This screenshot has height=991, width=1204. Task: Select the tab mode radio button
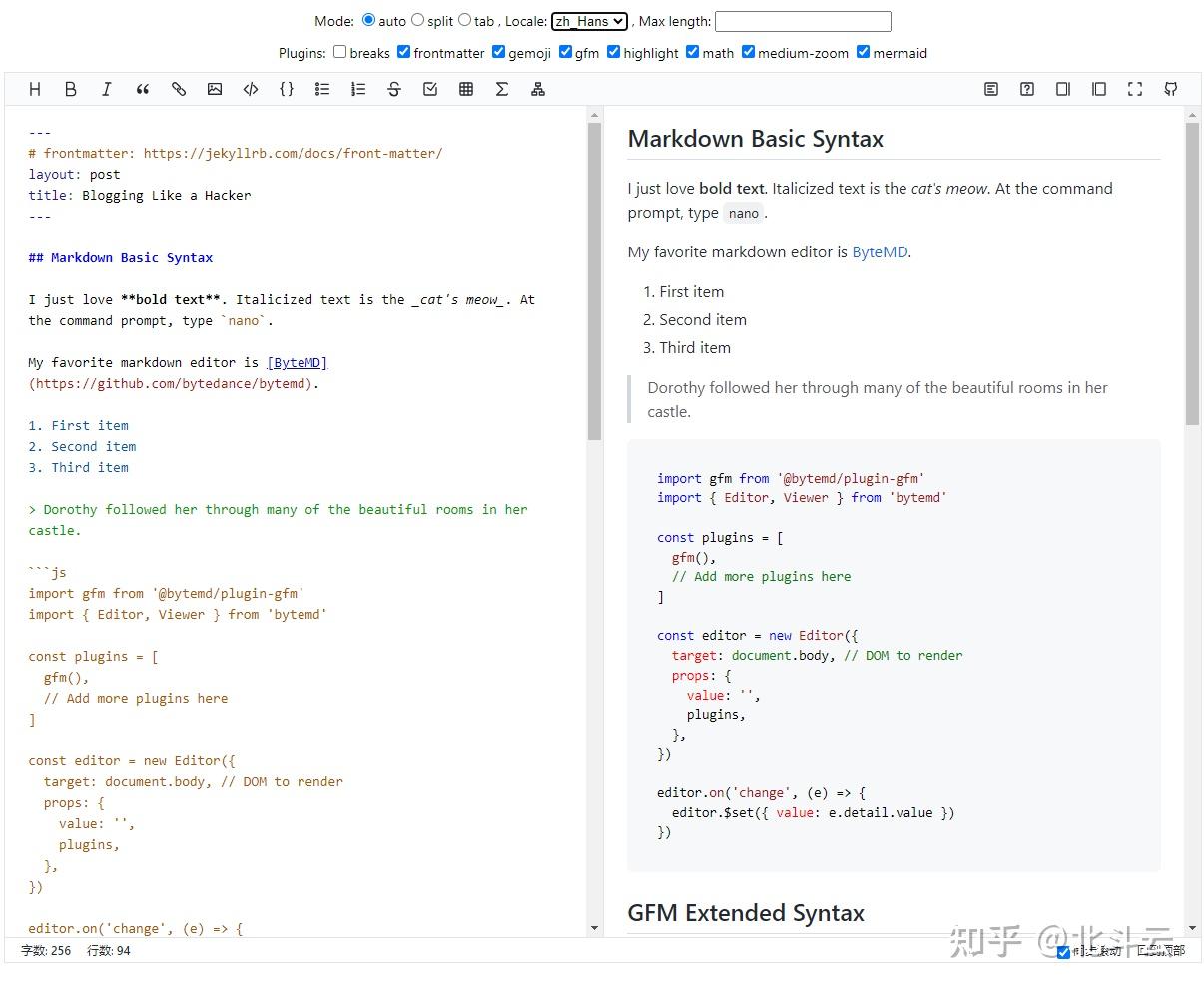464,20
